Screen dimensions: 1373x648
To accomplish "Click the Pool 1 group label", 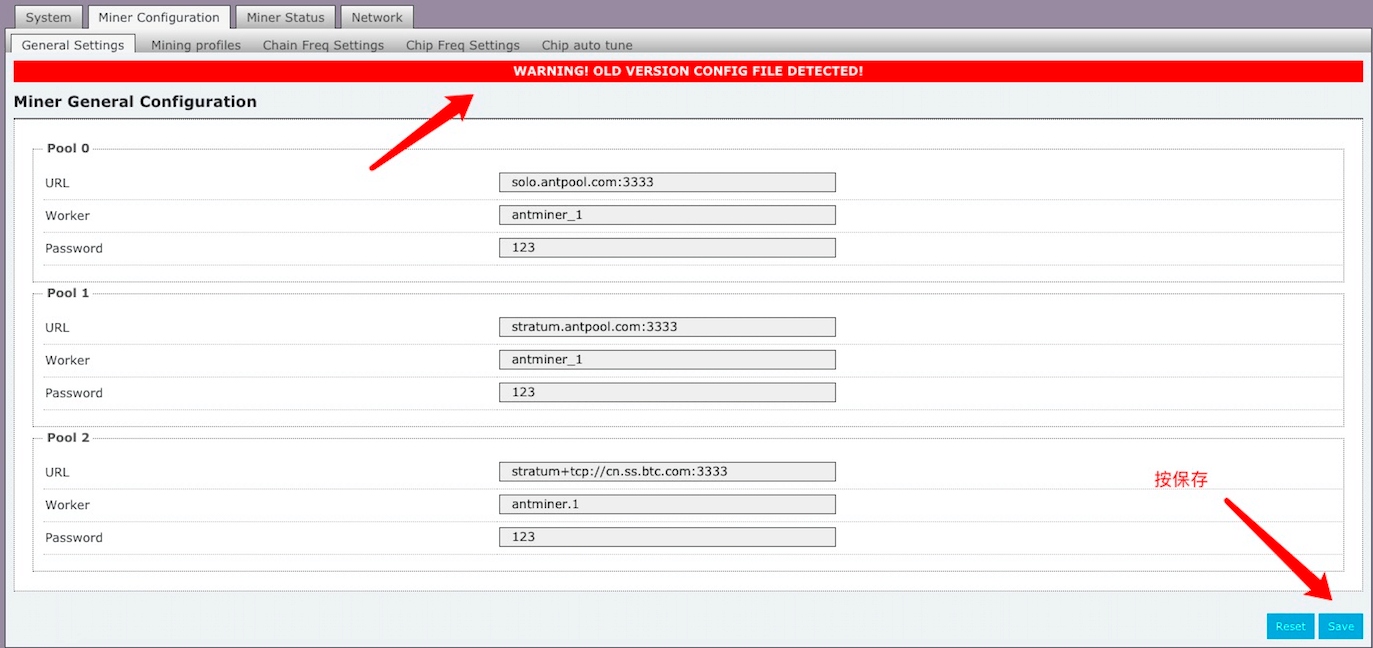I will (68, 293).
